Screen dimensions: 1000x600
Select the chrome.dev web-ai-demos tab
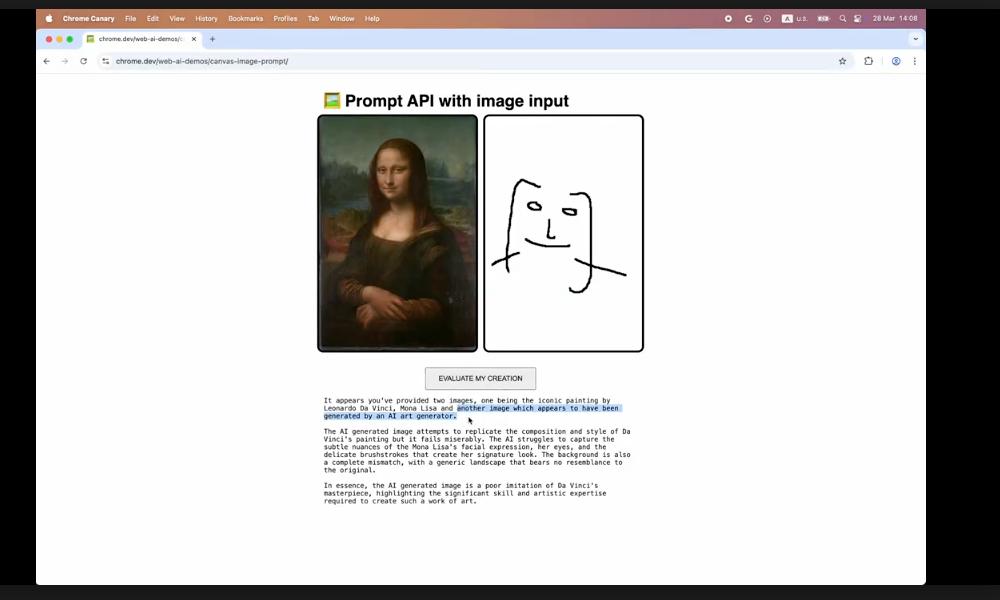click(142, 39)
